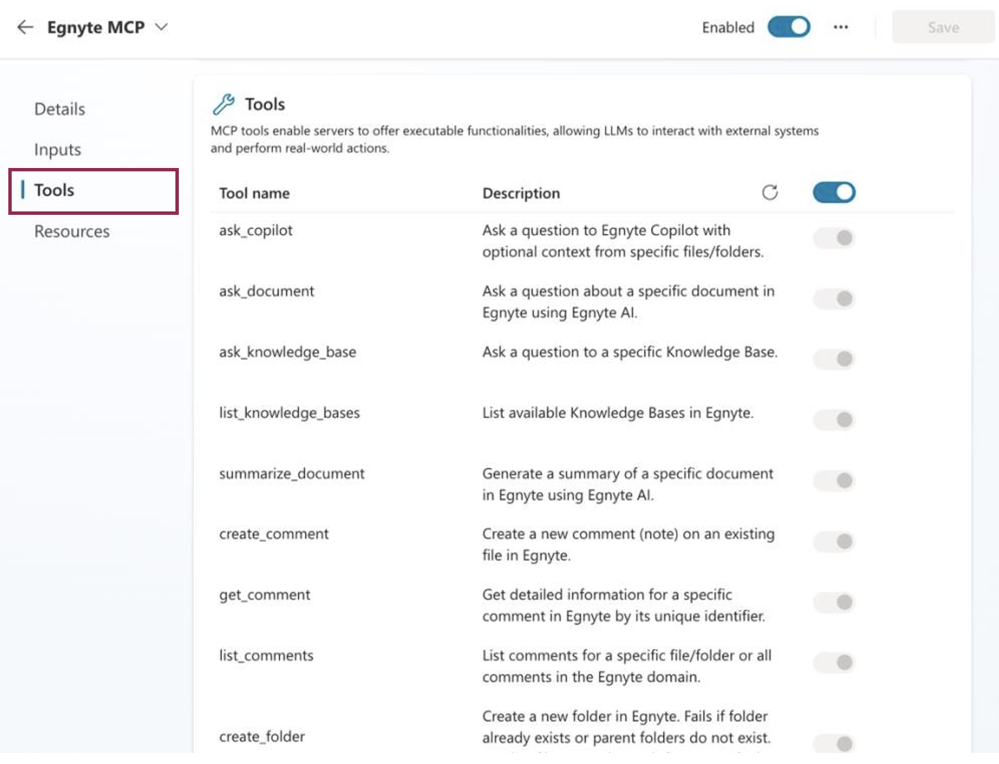This screenshot has width=999, height=764.
Task: Open the Details section
Action: [x=60, y=109]
